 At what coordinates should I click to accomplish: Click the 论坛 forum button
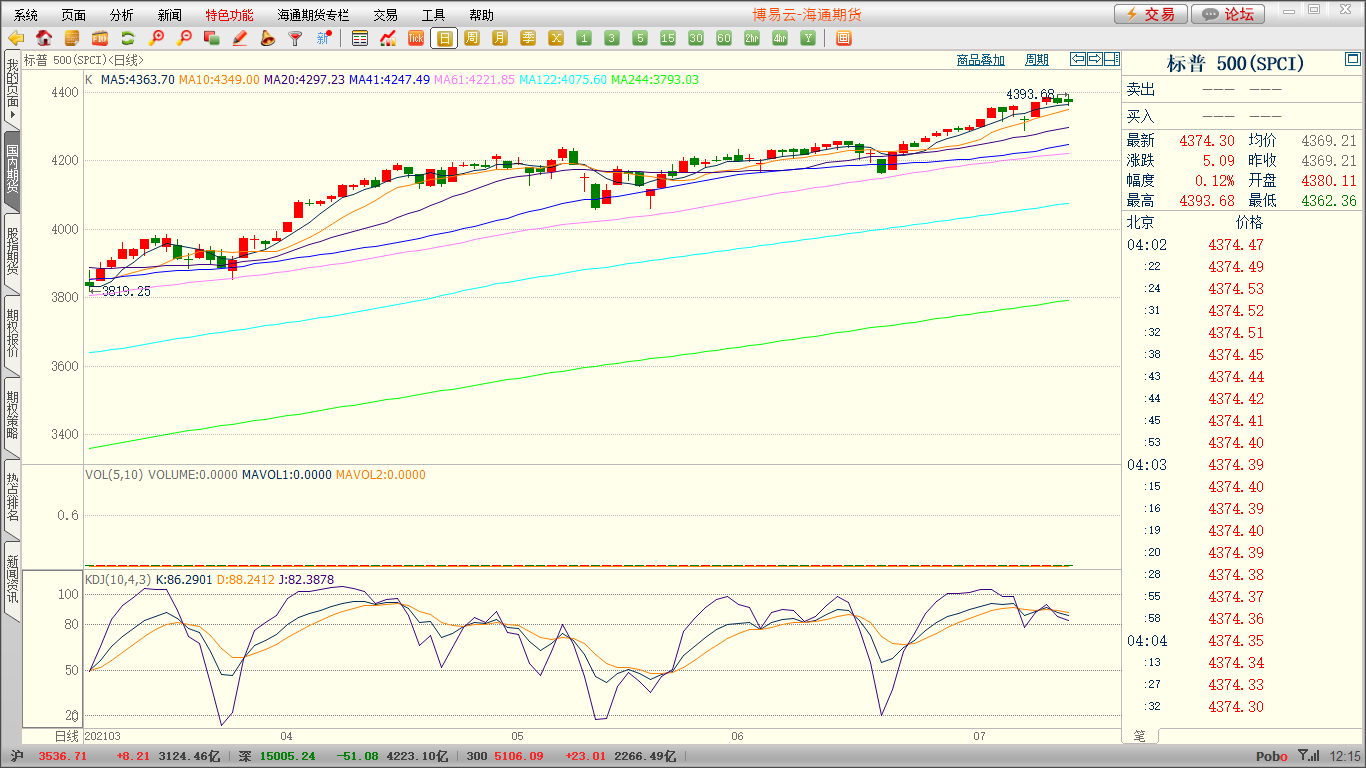click(1228, 14)
